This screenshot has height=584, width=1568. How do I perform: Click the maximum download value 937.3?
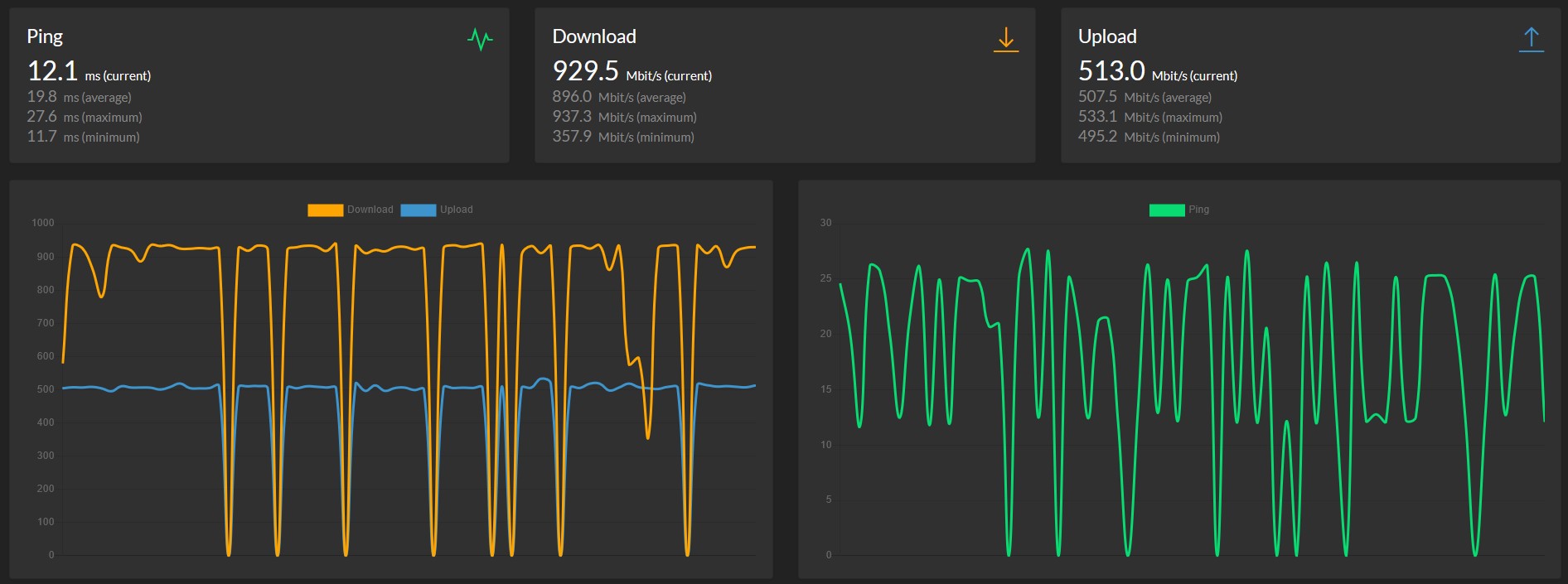pyautogui.click(x=572, y=117)
